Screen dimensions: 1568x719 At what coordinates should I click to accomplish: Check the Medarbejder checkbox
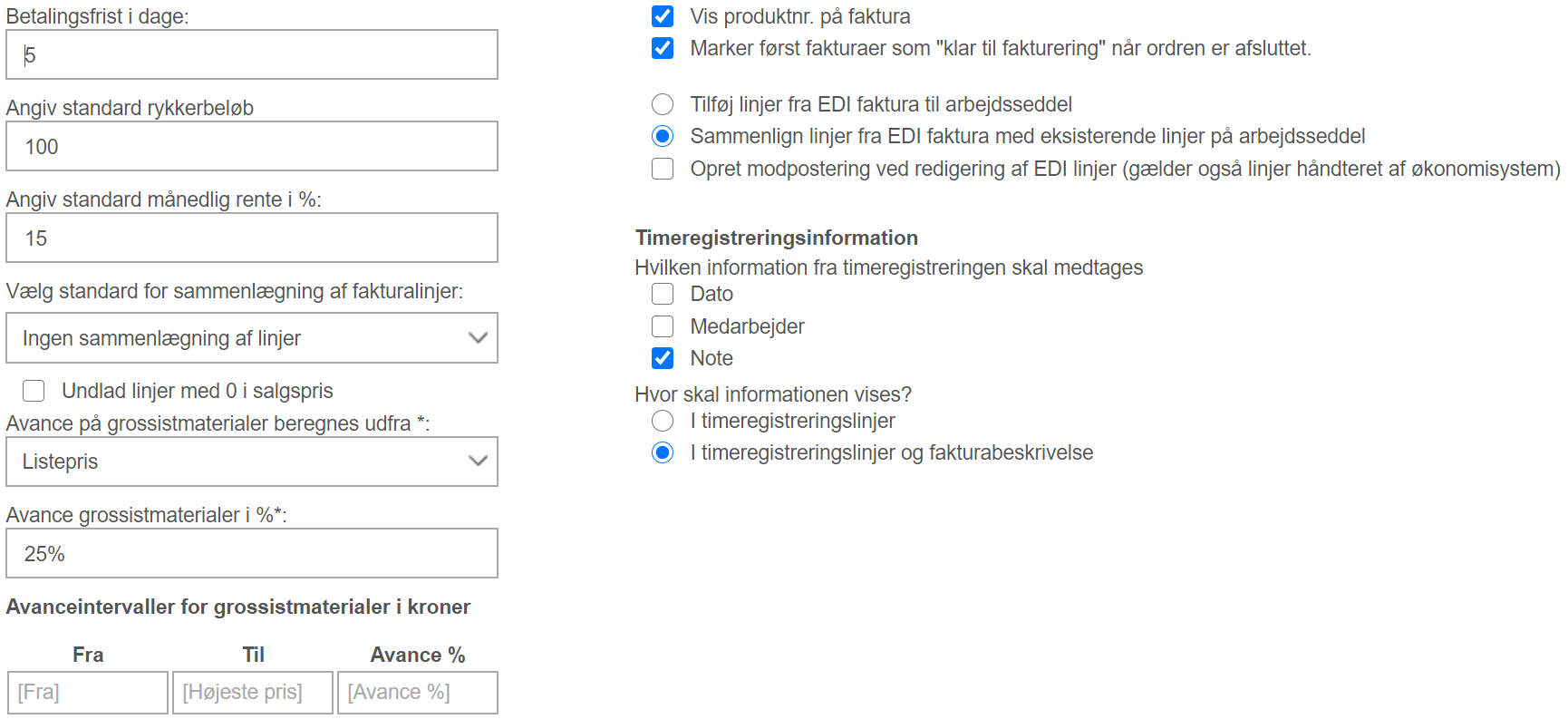(x=663, y=326)
